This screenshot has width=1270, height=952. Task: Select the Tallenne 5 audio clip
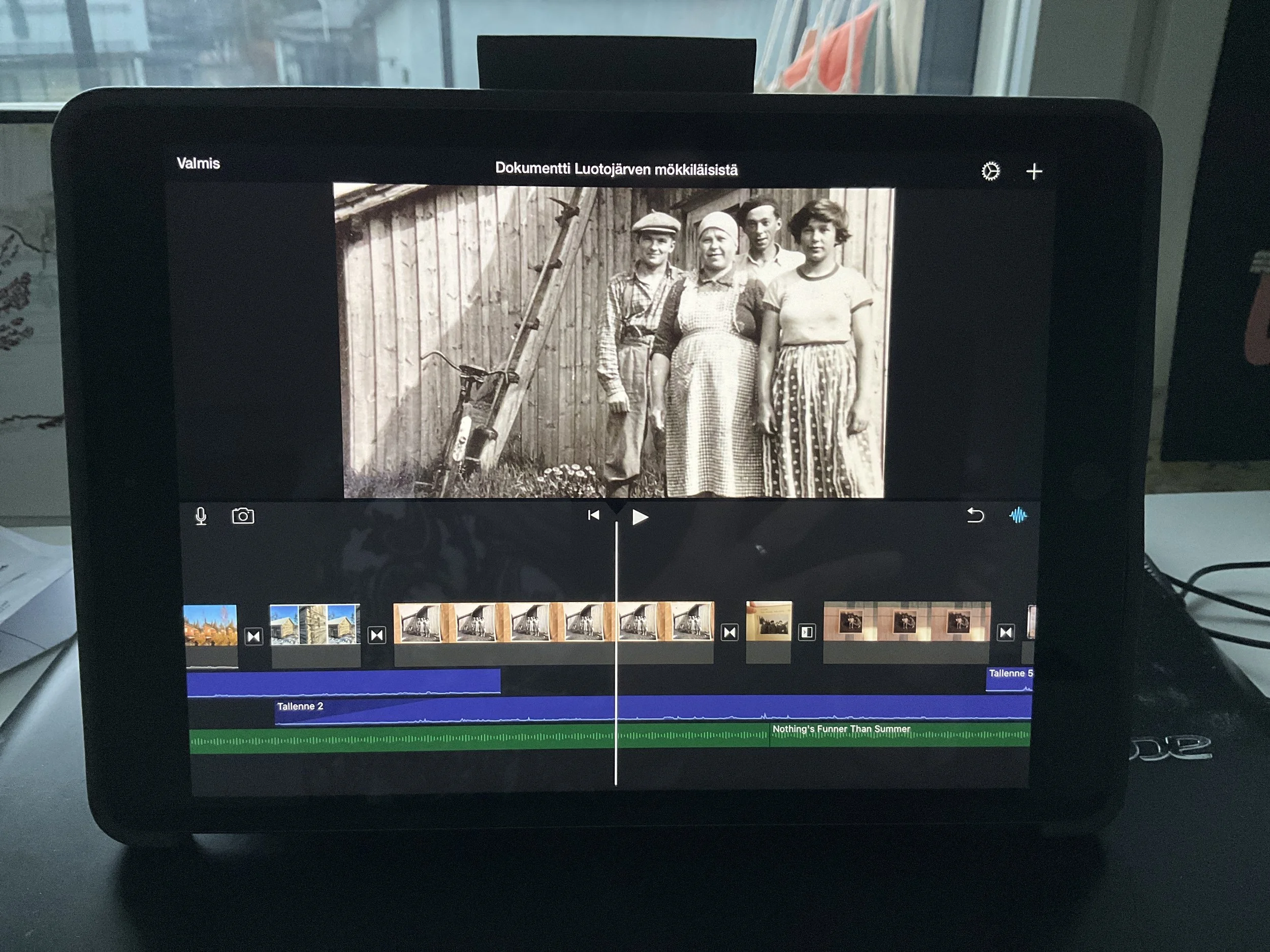pos(1009,678)
